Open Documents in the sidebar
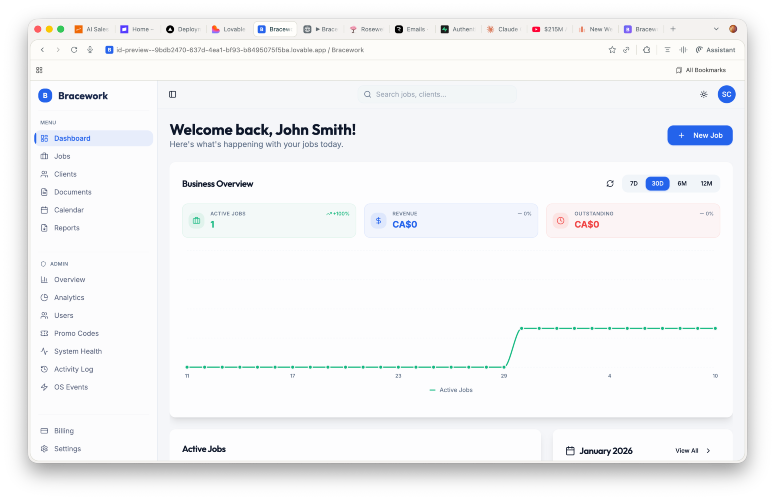The image size is (775, 500). (x=93, y=192)
